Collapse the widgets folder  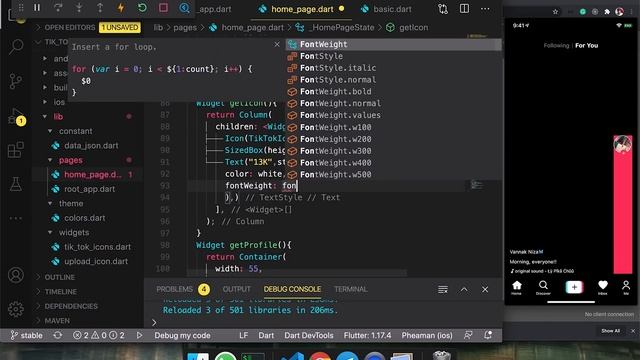(73, 232)
